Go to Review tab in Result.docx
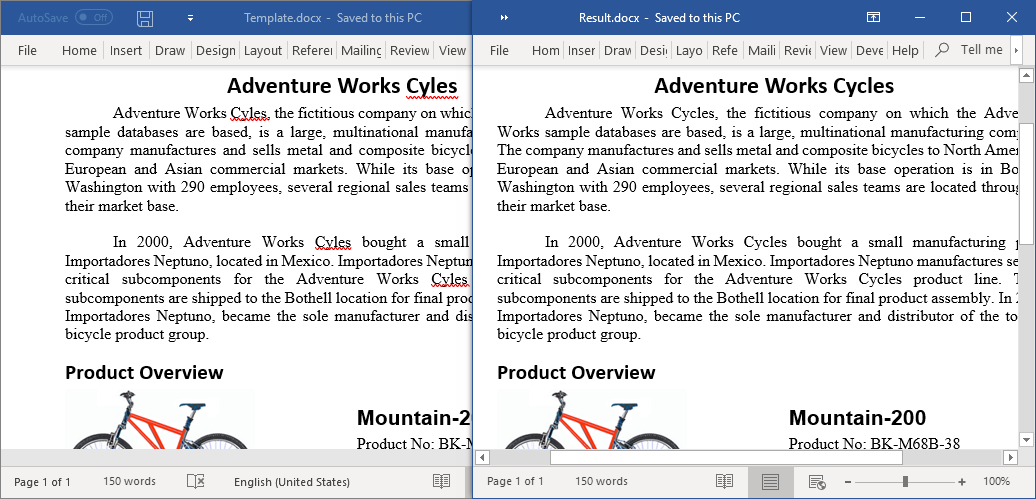1036x499 pixels. [x=797, y=50]
